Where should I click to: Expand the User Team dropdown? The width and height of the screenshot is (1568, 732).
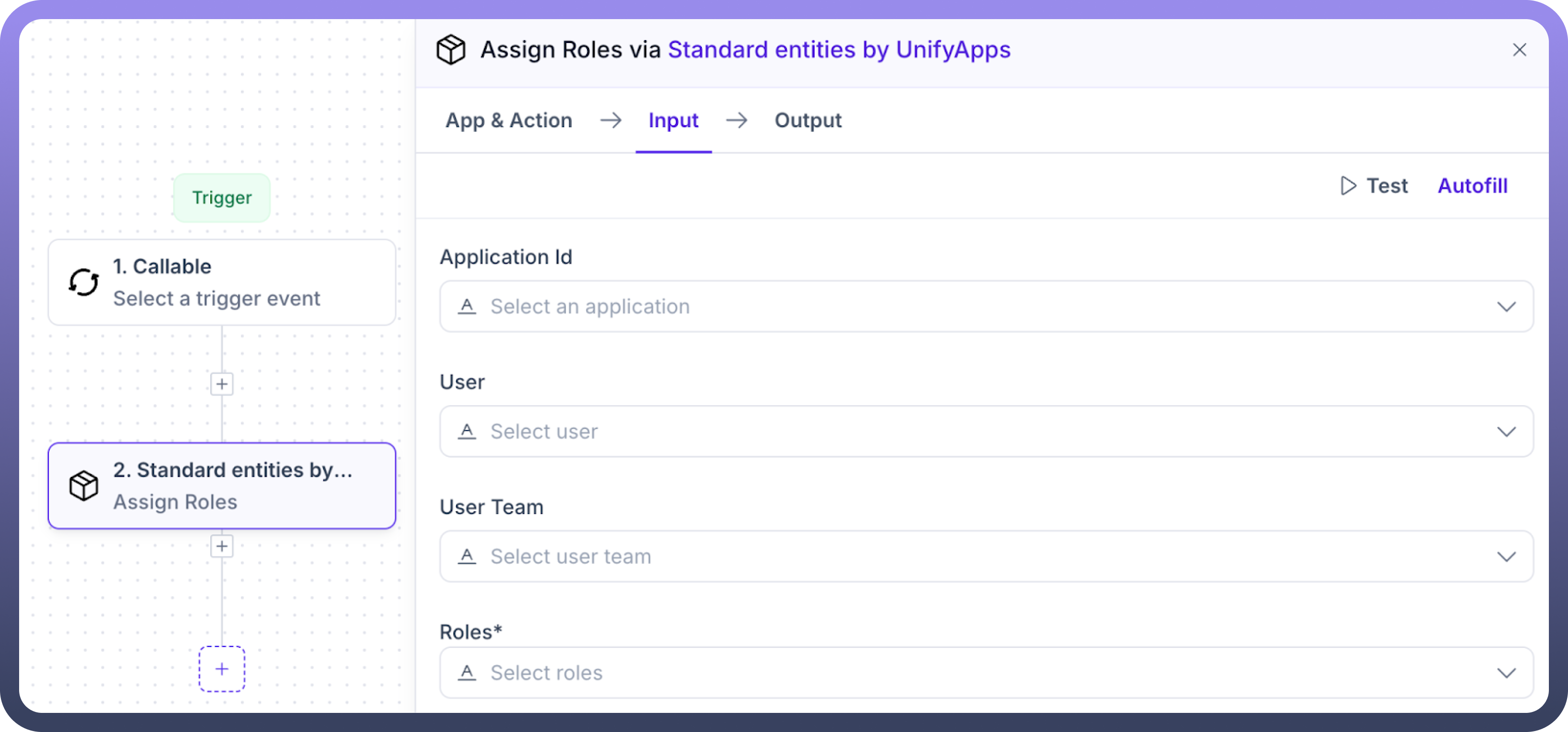pyautogui.click(x=1506, y=556)
